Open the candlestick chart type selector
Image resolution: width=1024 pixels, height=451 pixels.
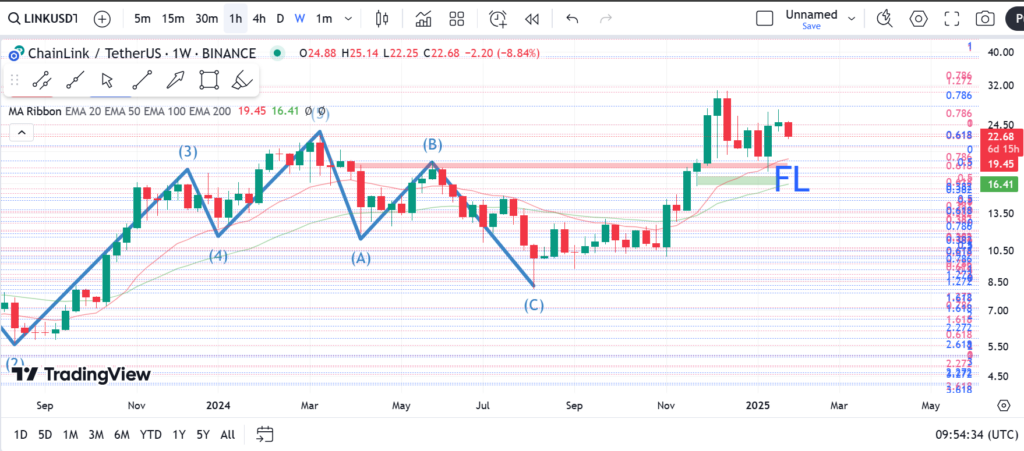point(381,18)
